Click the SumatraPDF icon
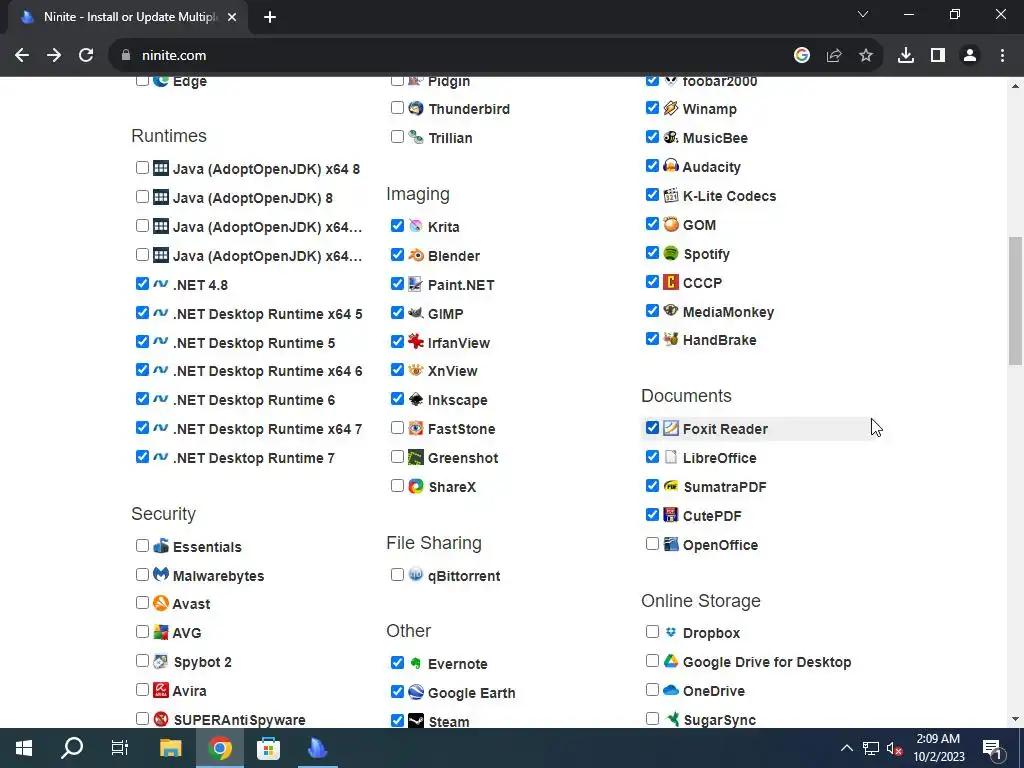This screenshot has height=768, width=1024. point(671,486)
